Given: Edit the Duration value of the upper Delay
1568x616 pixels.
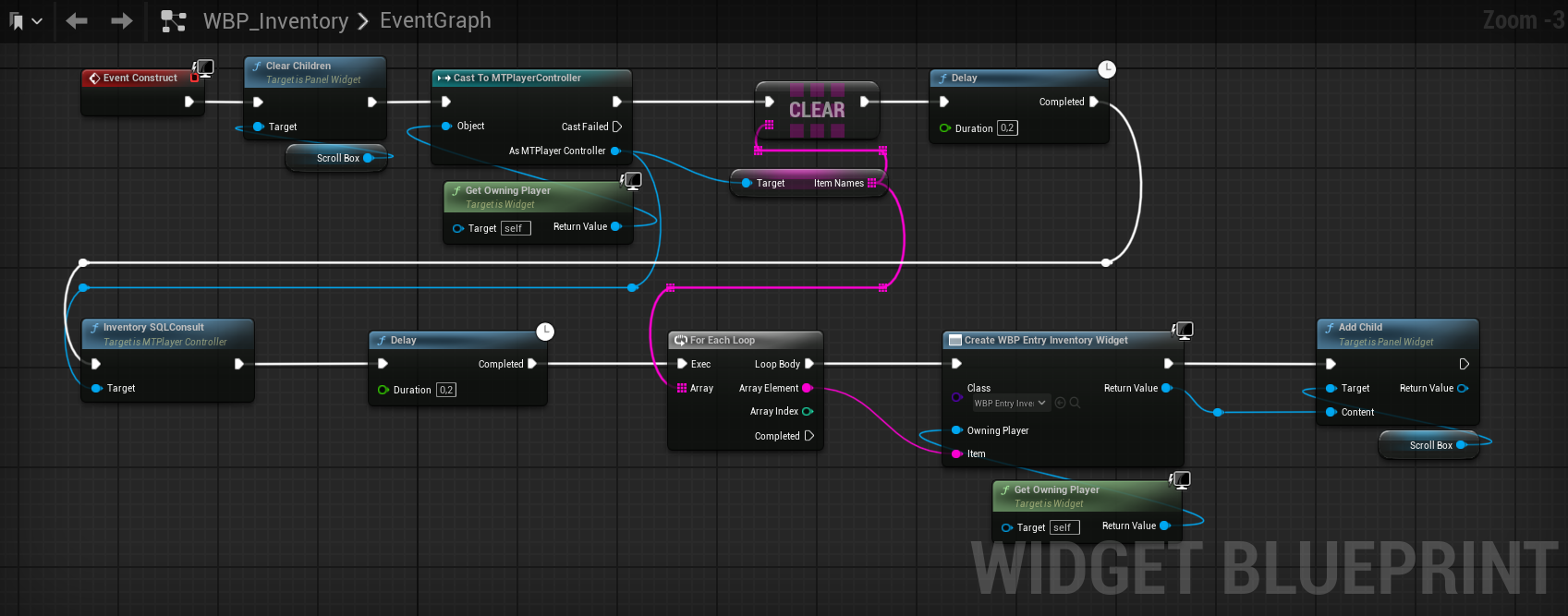Looking at the screenshot, I should (1007, 128).
